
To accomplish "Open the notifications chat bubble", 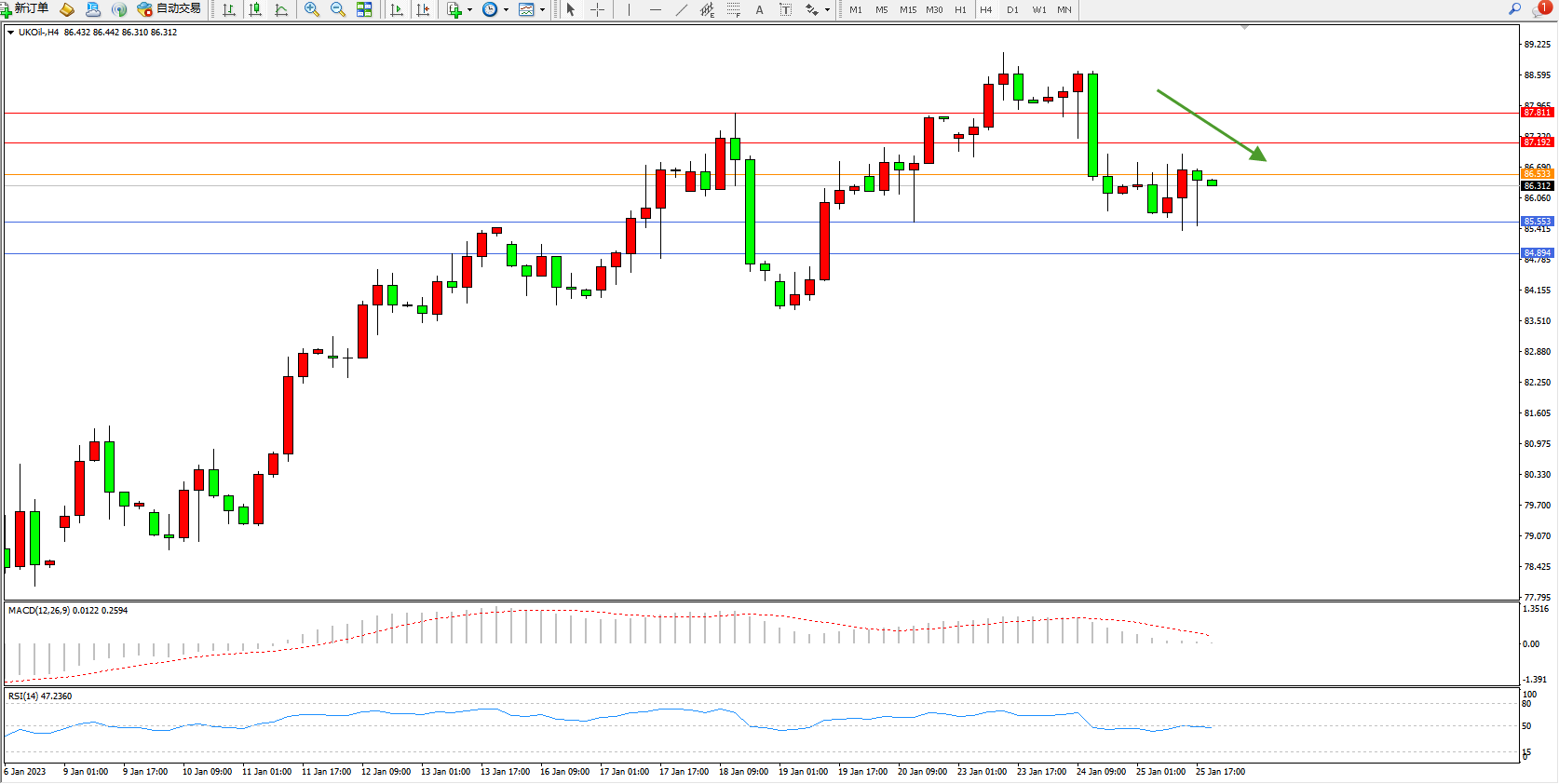I will point(1541,9).
